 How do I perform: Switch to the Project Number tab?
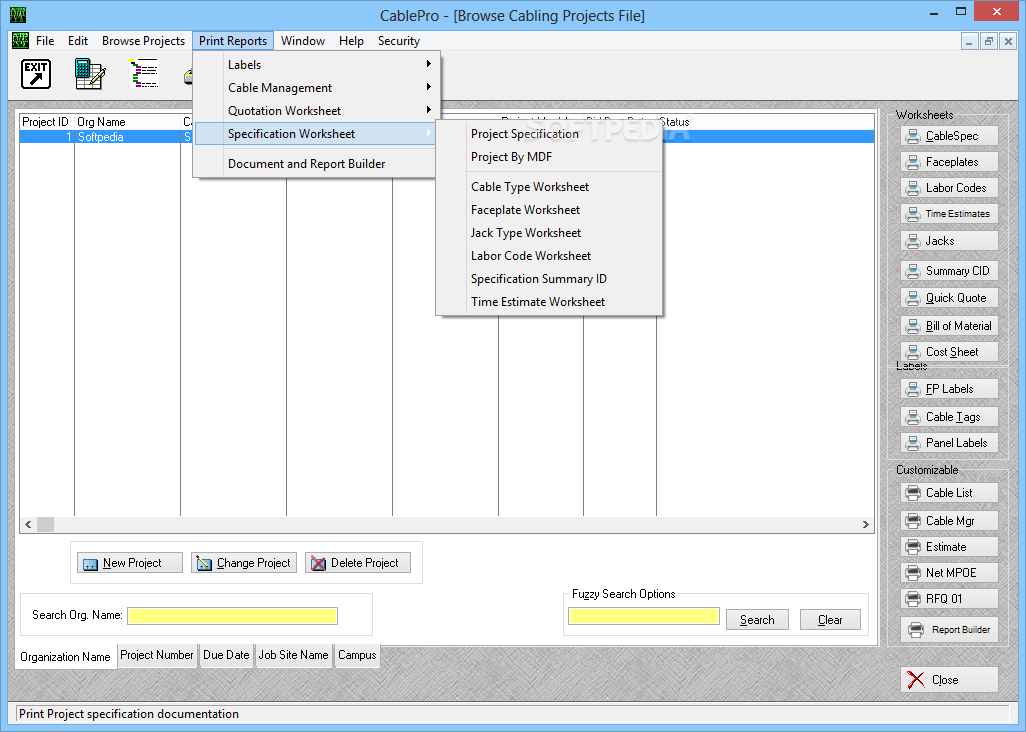157,655
